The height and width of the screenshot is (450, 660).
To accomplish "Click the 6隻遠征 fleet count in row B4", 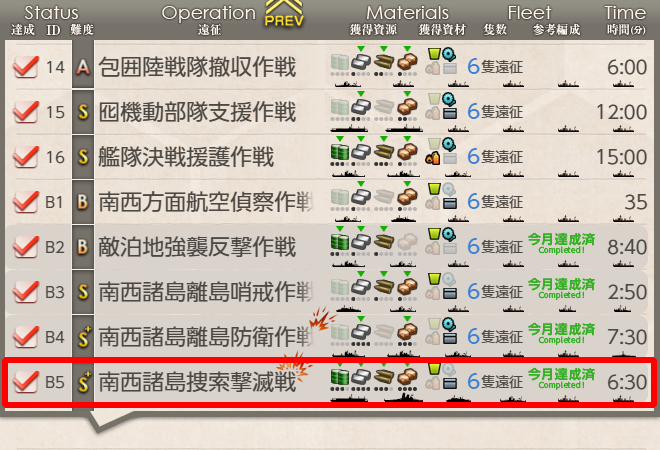I will coord(495,336).
